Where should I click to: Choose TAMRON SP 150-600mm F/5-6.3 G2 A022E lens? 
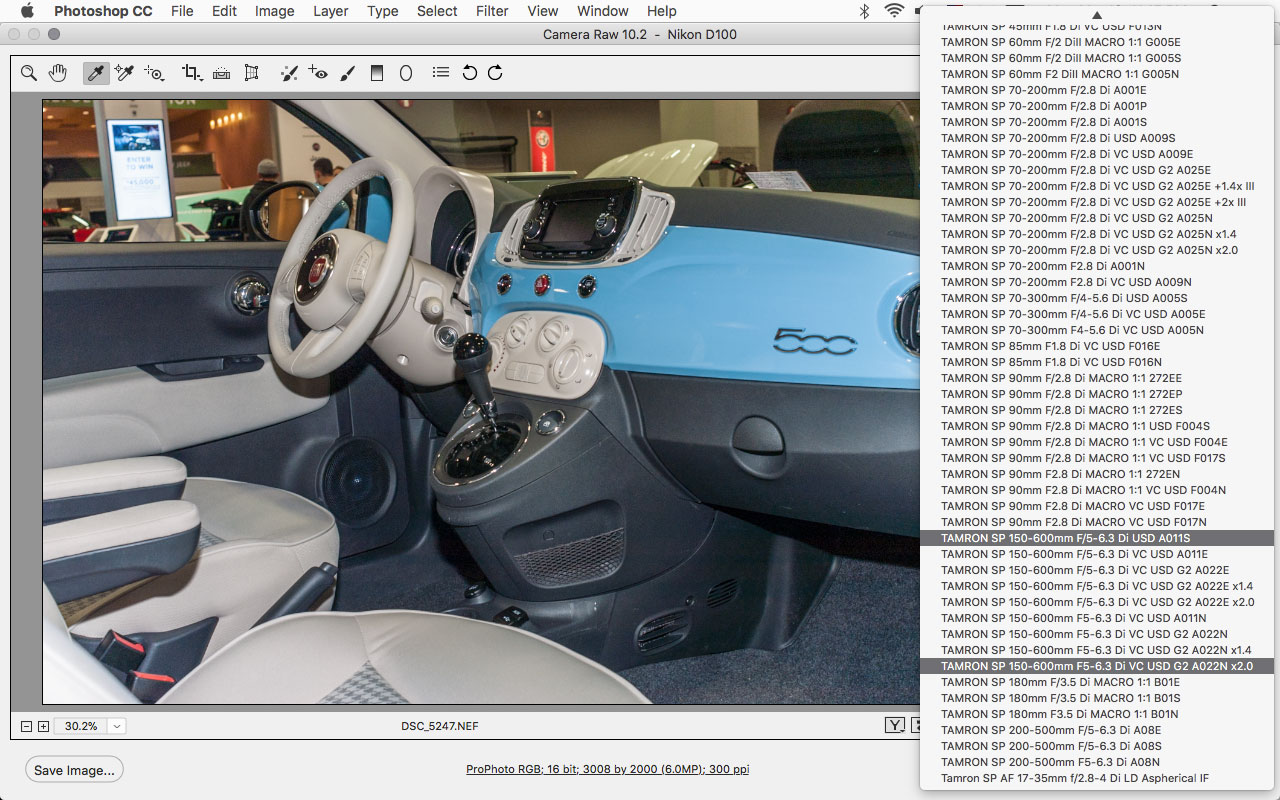pyautogui.click(x=1097, y=570)
